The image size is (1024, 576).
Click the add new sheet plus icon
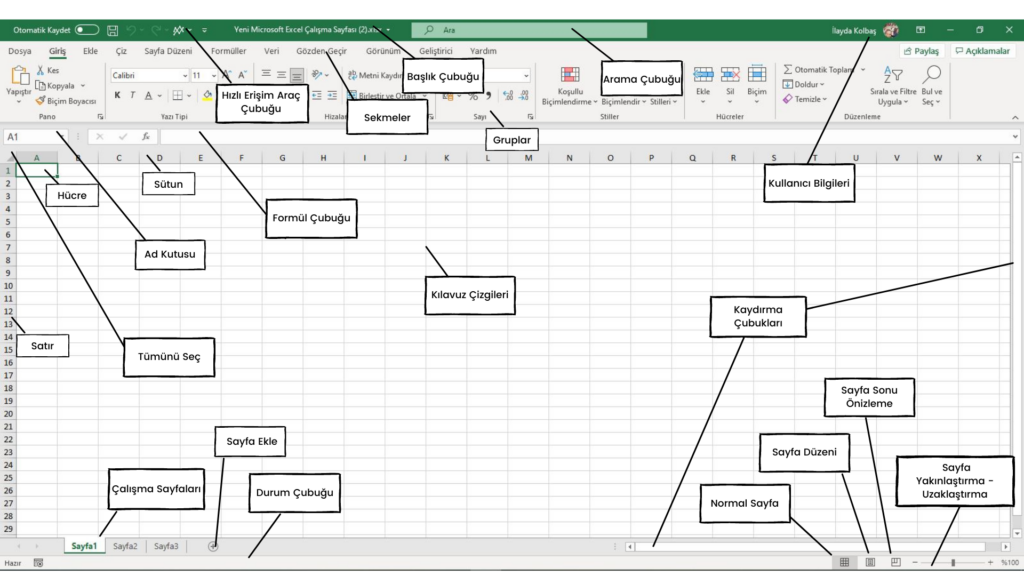click(213, 547)
